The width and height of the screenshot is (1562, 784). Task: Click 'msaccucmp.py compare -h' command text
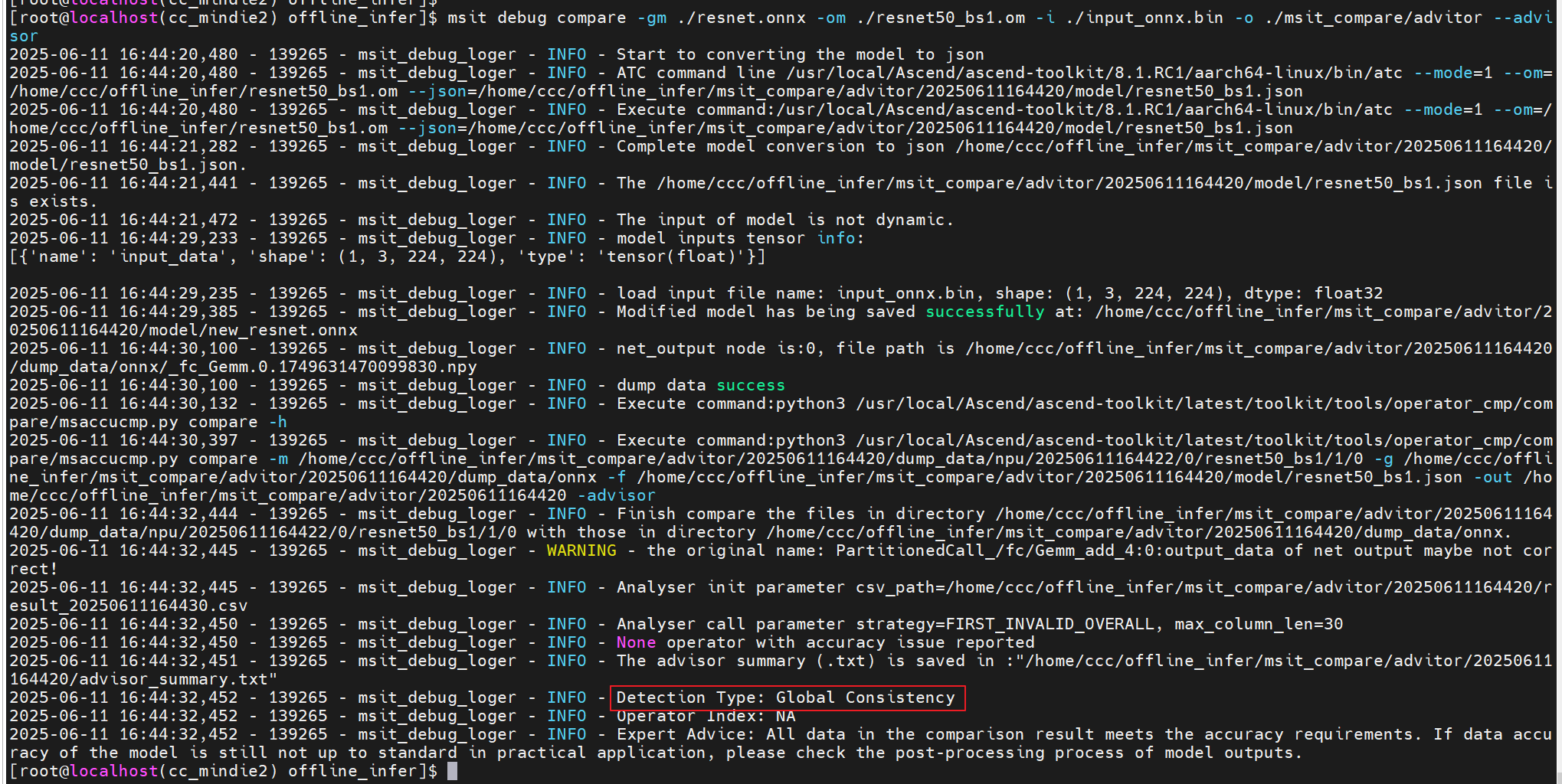coord(168,422)
